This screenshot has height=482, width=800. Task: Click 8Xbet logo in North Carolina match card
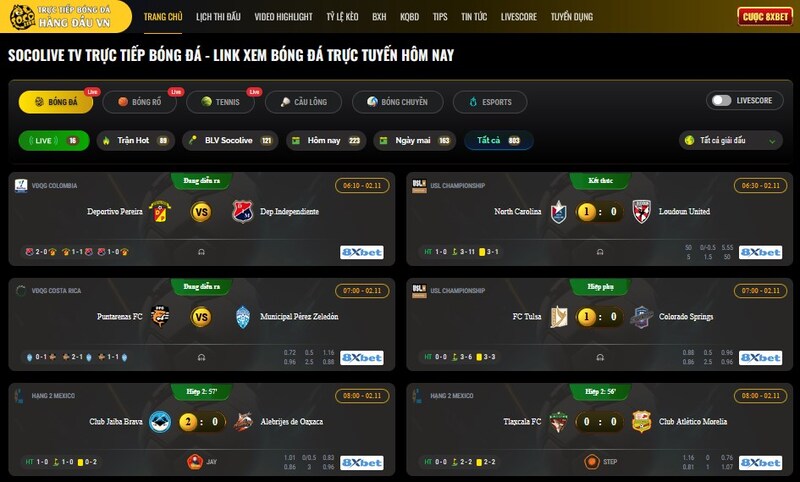tap(760, 252)
